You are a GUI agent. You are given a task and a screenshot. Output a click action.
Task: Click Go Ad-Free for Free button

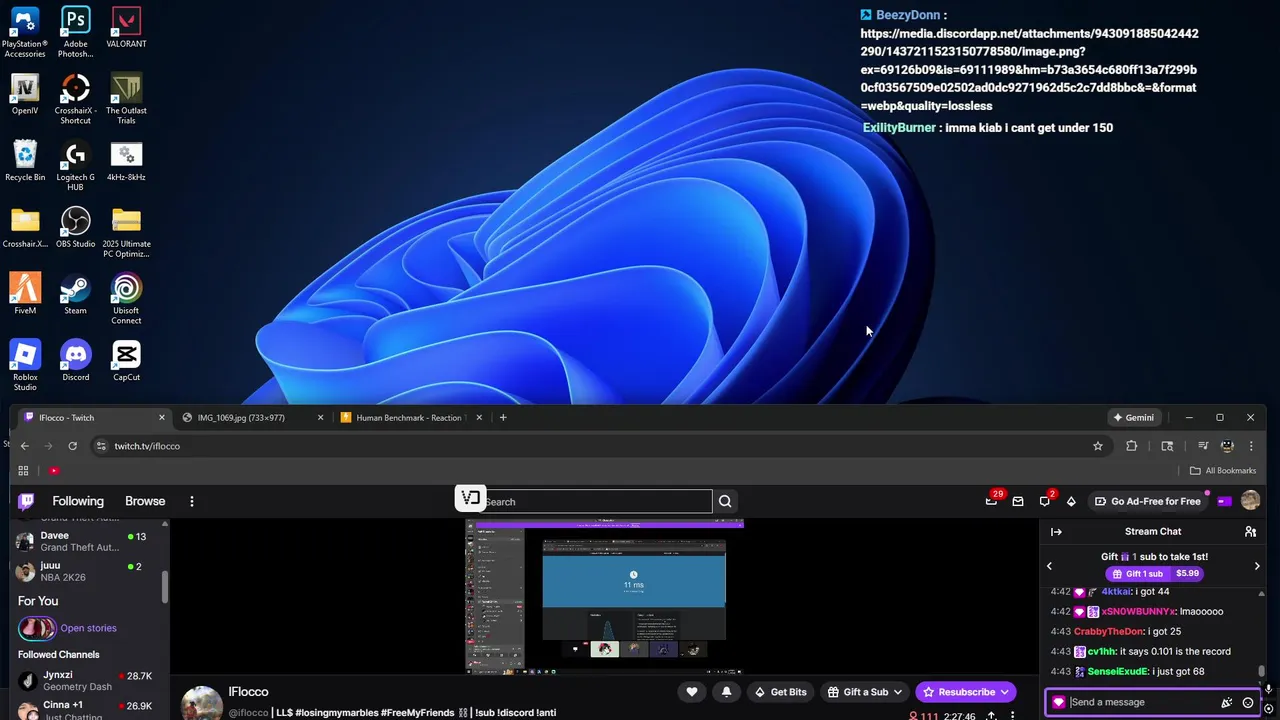click(1147, 501)
